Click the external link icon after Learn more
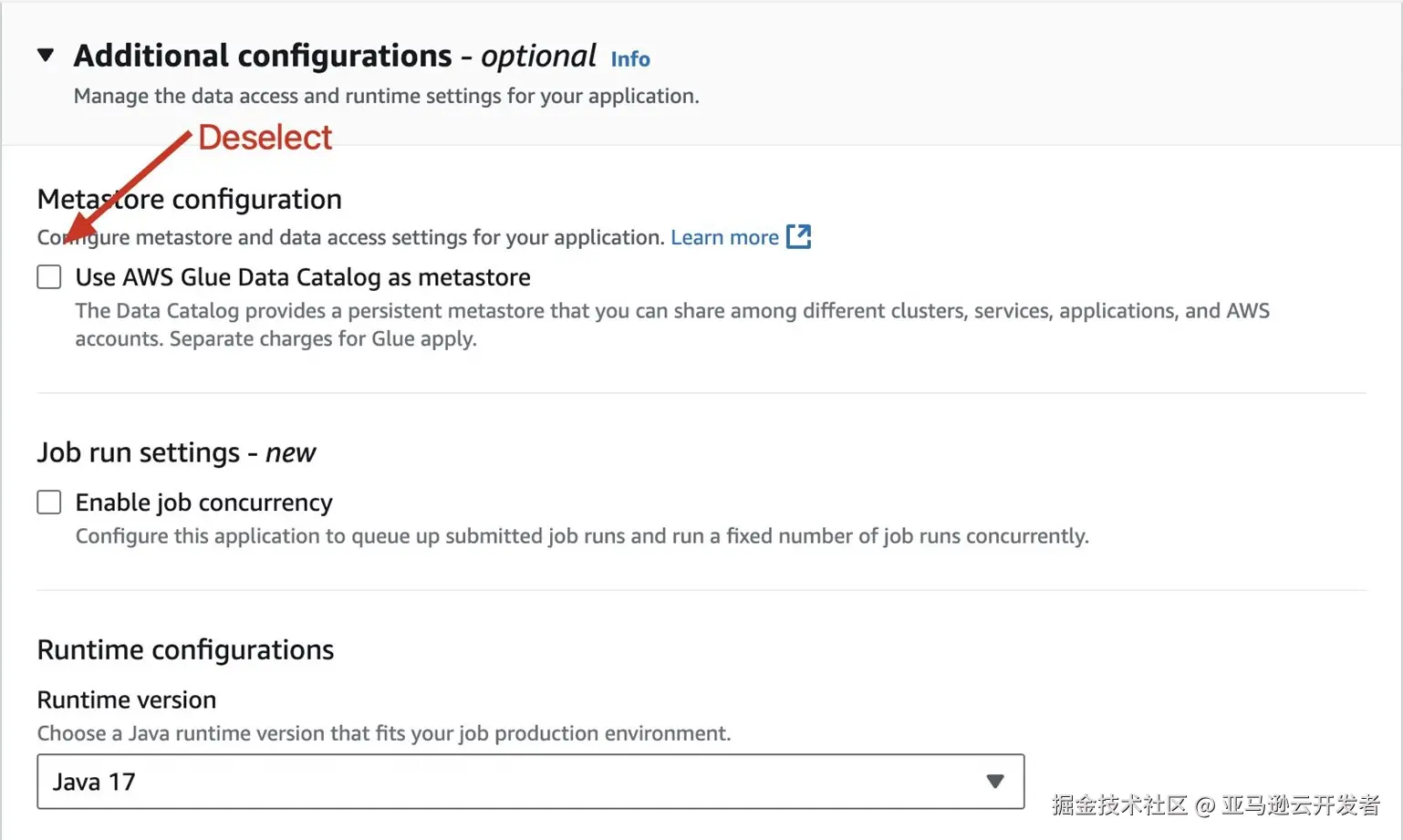This screenshot has height=840, width=1403. [798, 236]
